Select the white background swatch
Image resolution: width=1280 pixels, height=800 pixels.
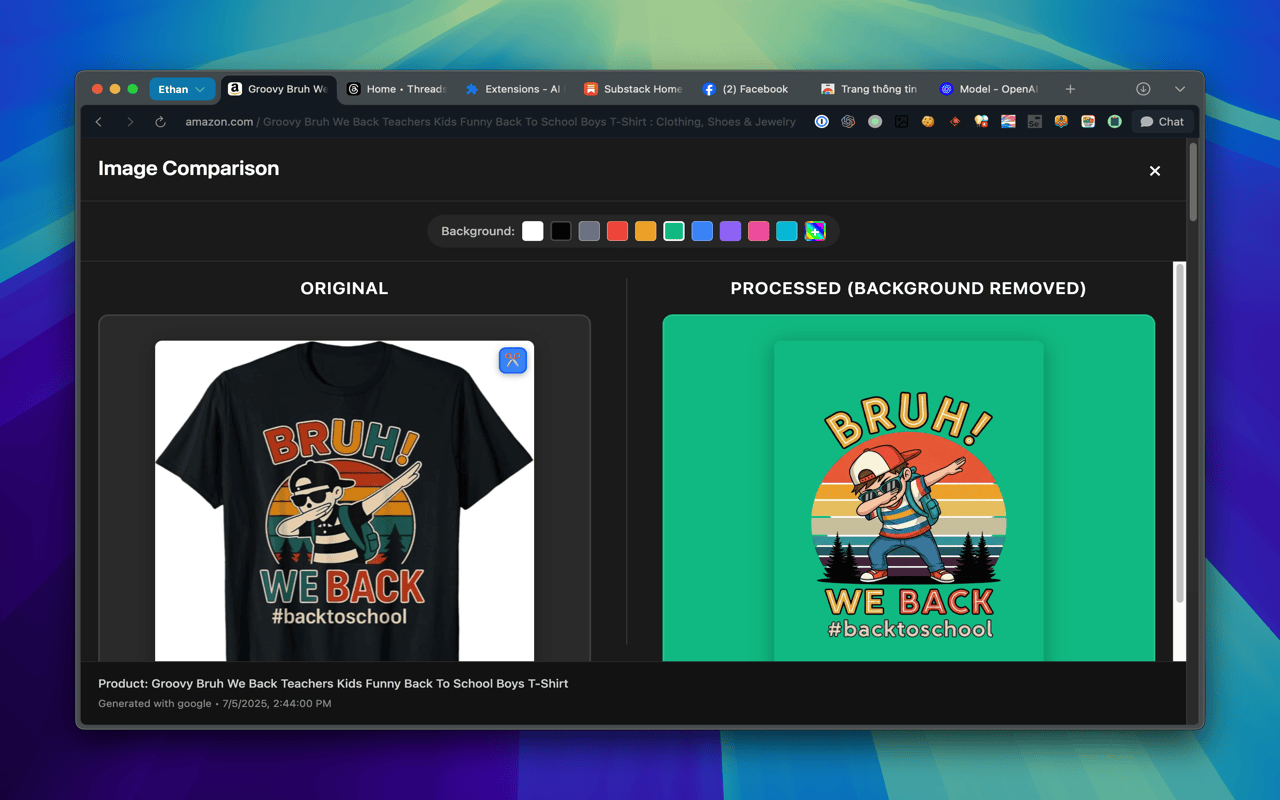533,231
